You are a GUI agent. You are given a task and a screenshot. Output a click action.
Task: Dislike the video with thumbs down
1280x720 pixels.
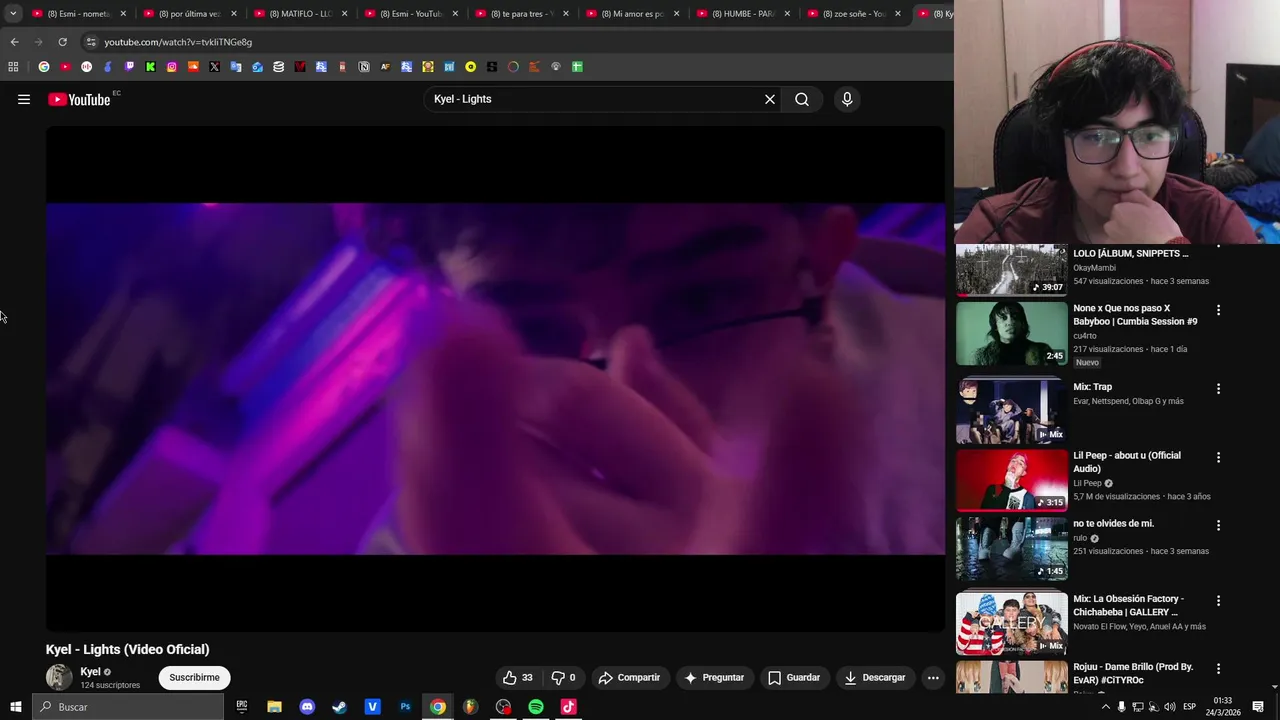[x=564, y=677]
